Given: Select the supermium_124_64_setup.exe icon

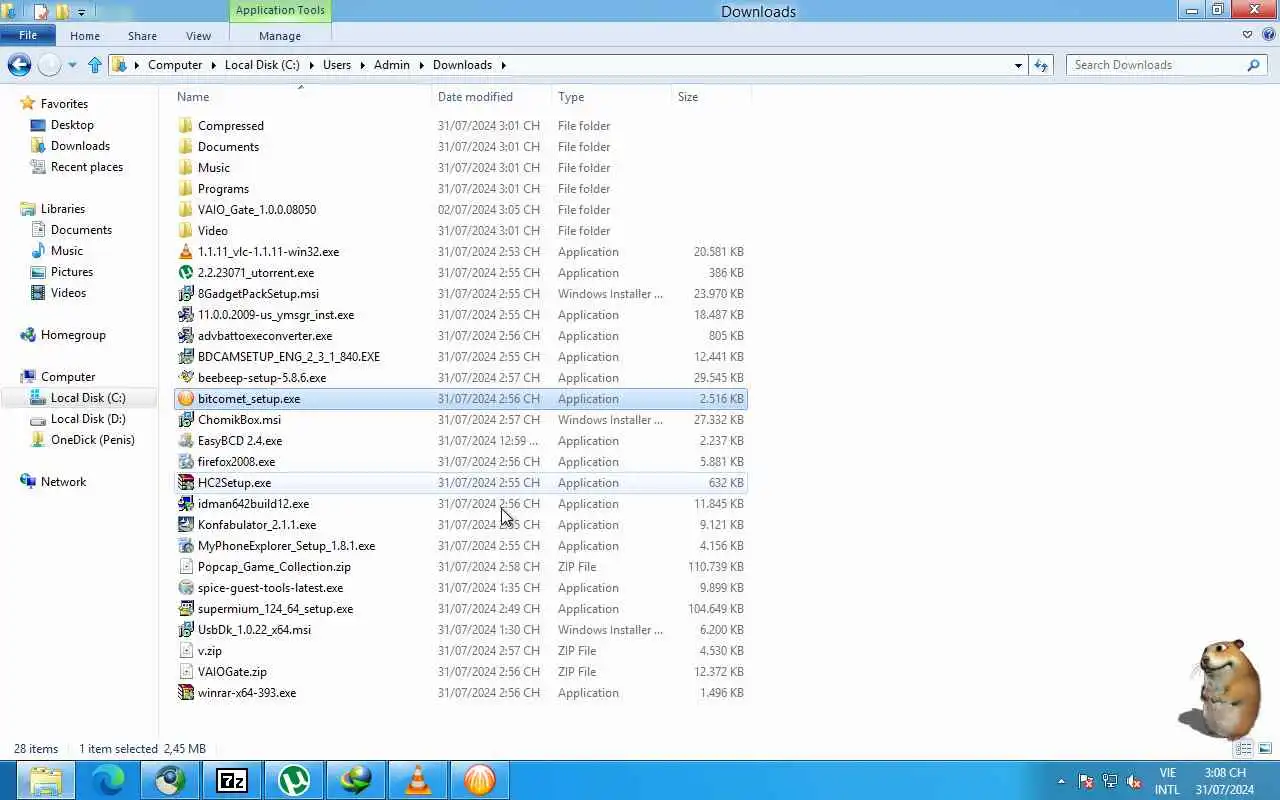Looking at the screenshot, I should (185, 609).
